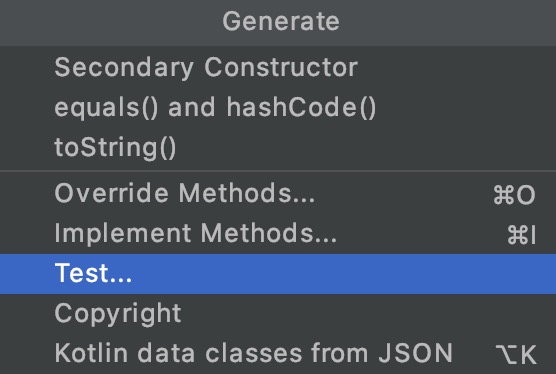Select the Copyright menu row

click(278, 314)
